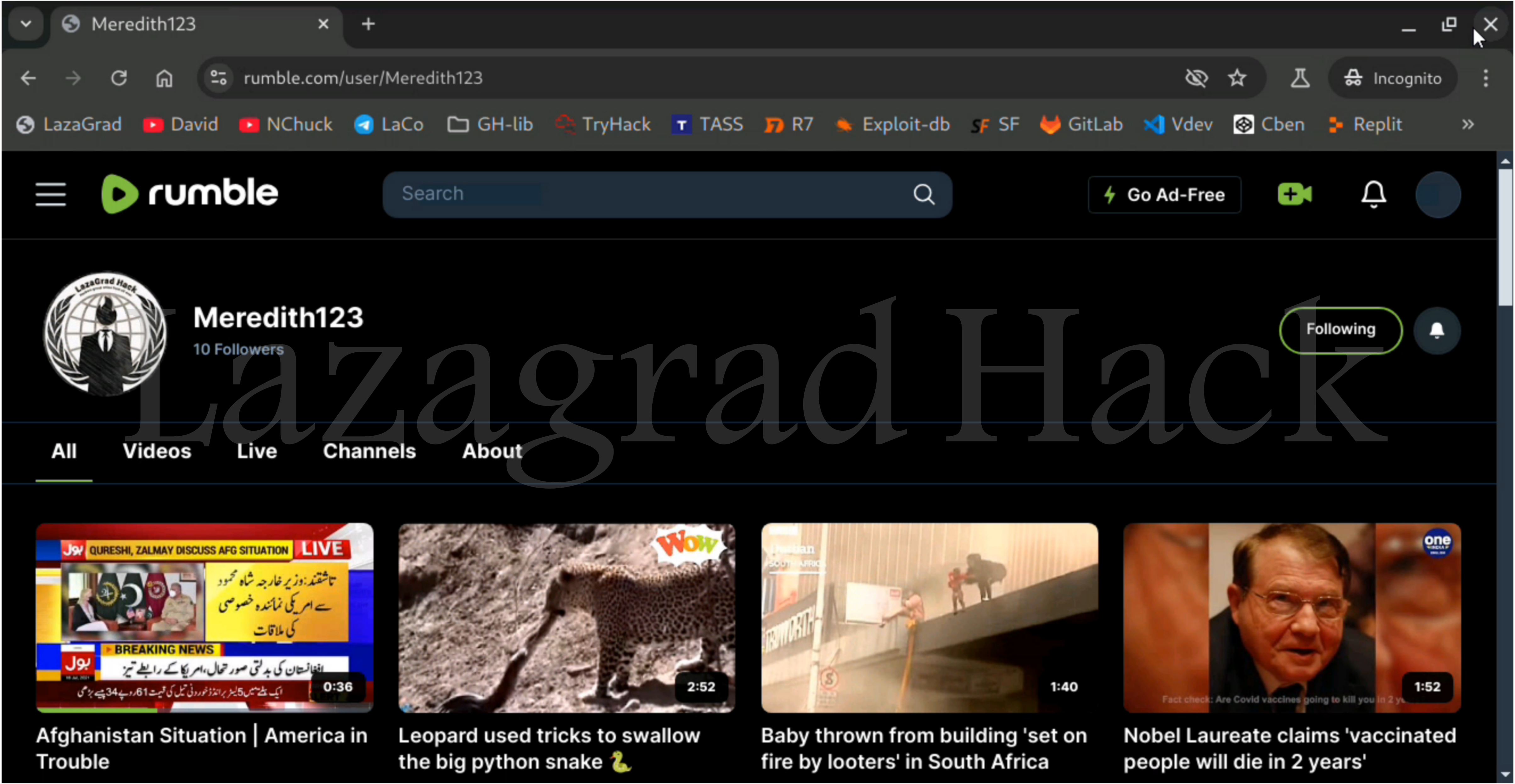The width and height of the screenshot is (1515, 784).
Task: Switch to the Videos tab
Action: tap(156, 451)
